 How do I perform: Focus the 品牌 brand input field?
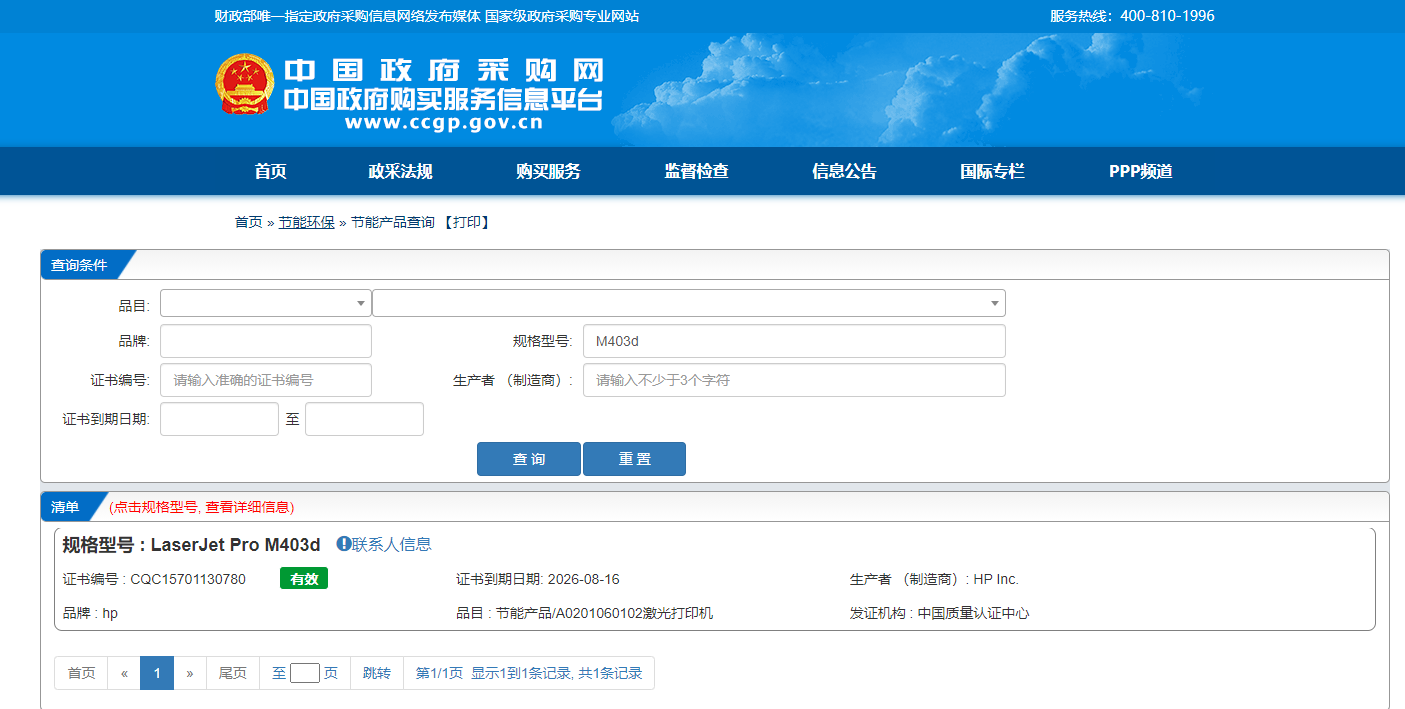pos(265,341)
